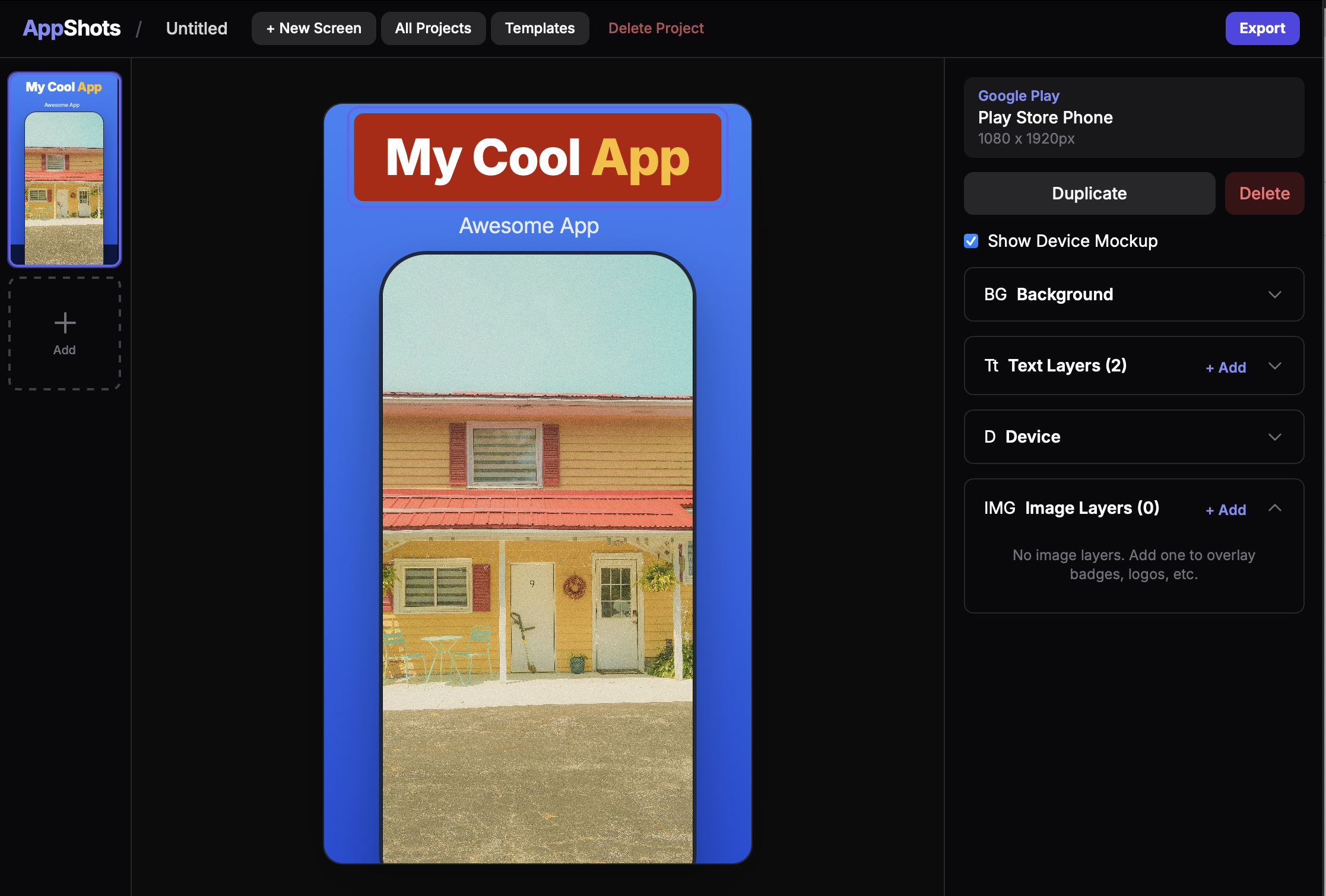Click the Export button
Screen dimensions: 1326x896
pyautogui.click(x=1262, y=28)
